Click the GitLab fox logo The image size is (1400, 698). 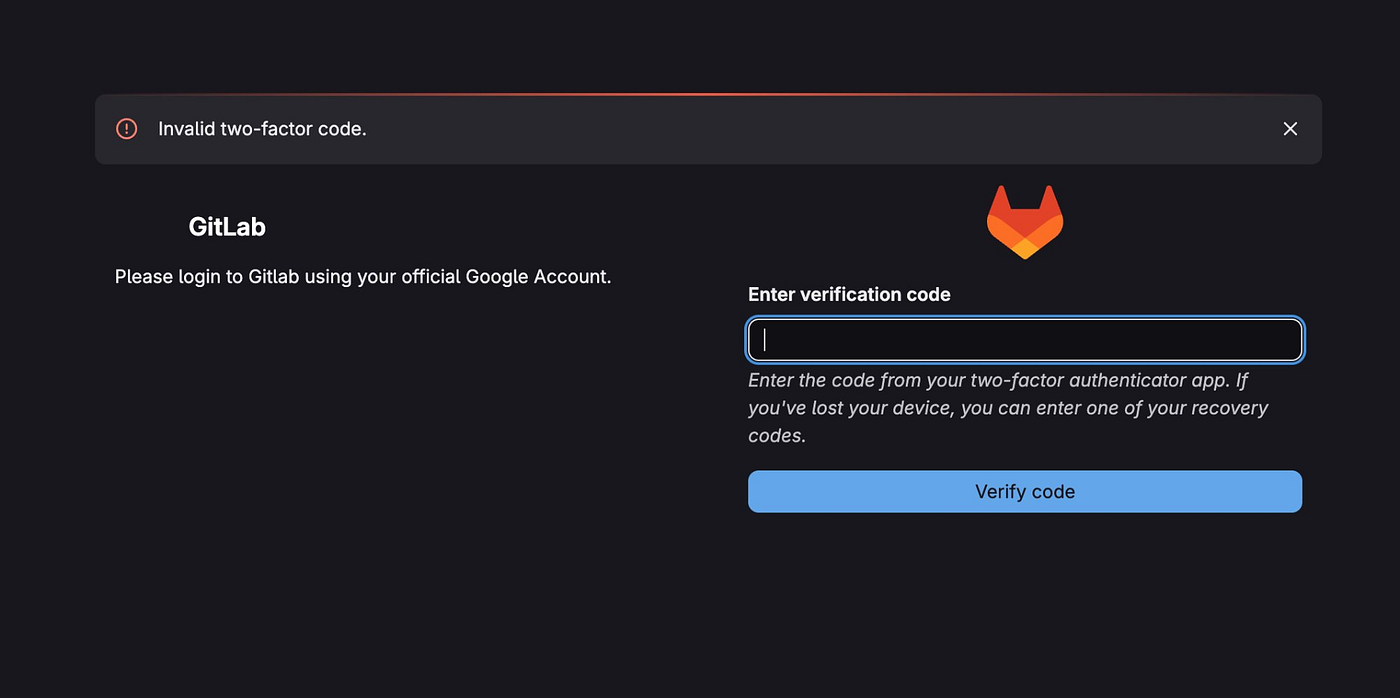[x=1025, y=222]
